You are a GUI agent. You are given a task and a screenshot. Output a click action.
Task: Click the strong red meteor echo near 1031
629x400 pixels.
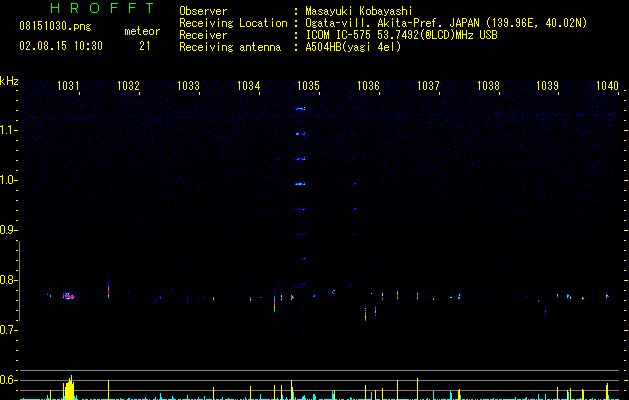(69, 296)
